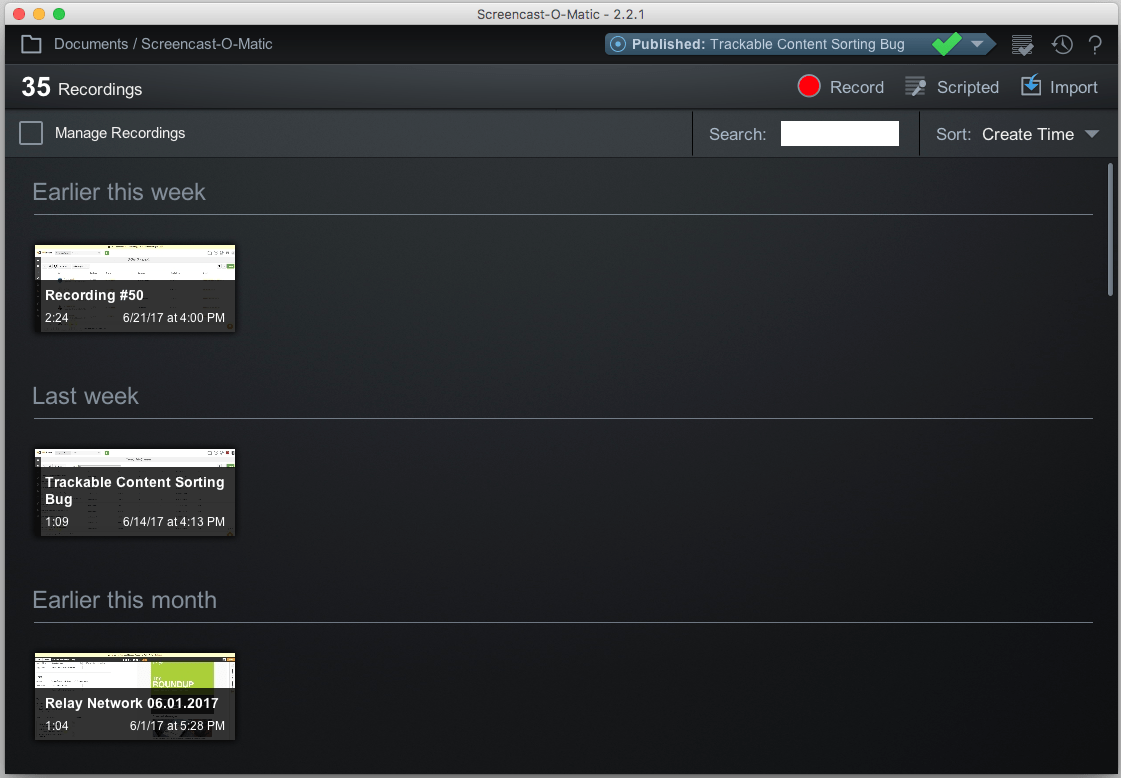The height and width of the screenshot is (778, 1121).
Task: Click the Scripted text button
Action: click(968, 87)
